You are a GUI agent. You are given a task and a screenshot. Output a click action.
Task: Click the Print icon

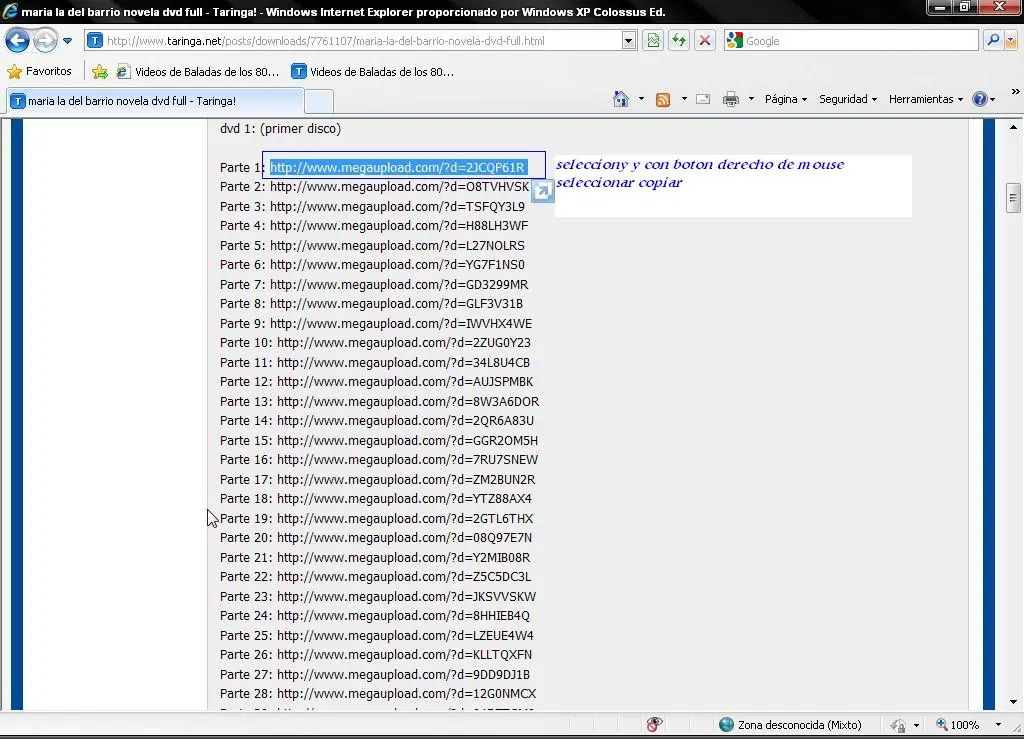[x=731, y=99]
